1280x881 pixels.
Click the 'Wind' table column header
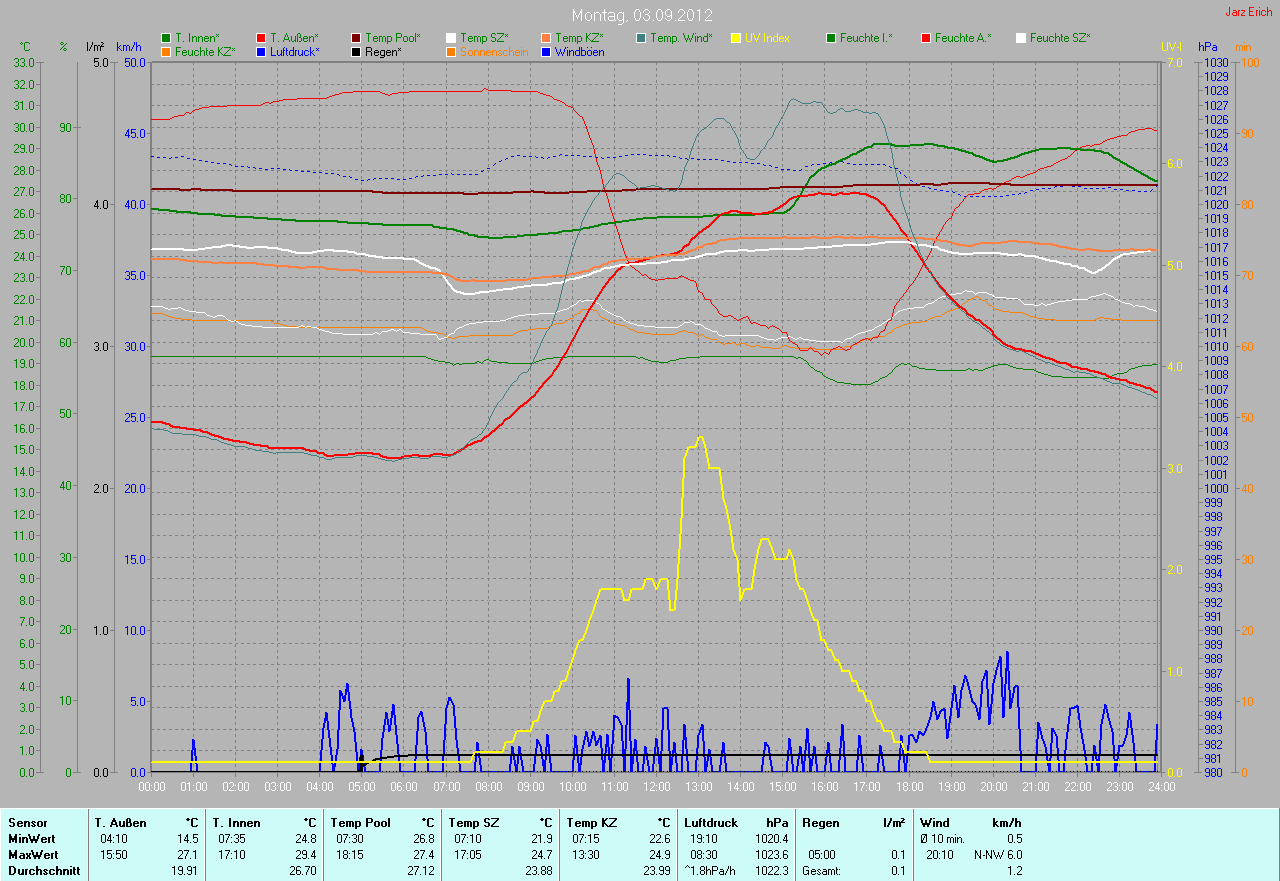click(x=934, y=823)
